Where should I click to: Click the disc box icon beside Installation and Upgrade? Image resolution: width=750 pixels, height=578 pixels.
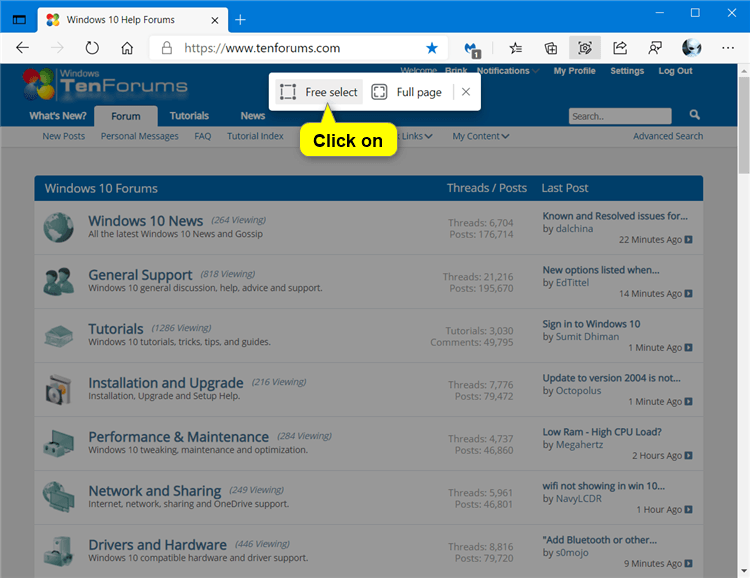pos(58,389)
